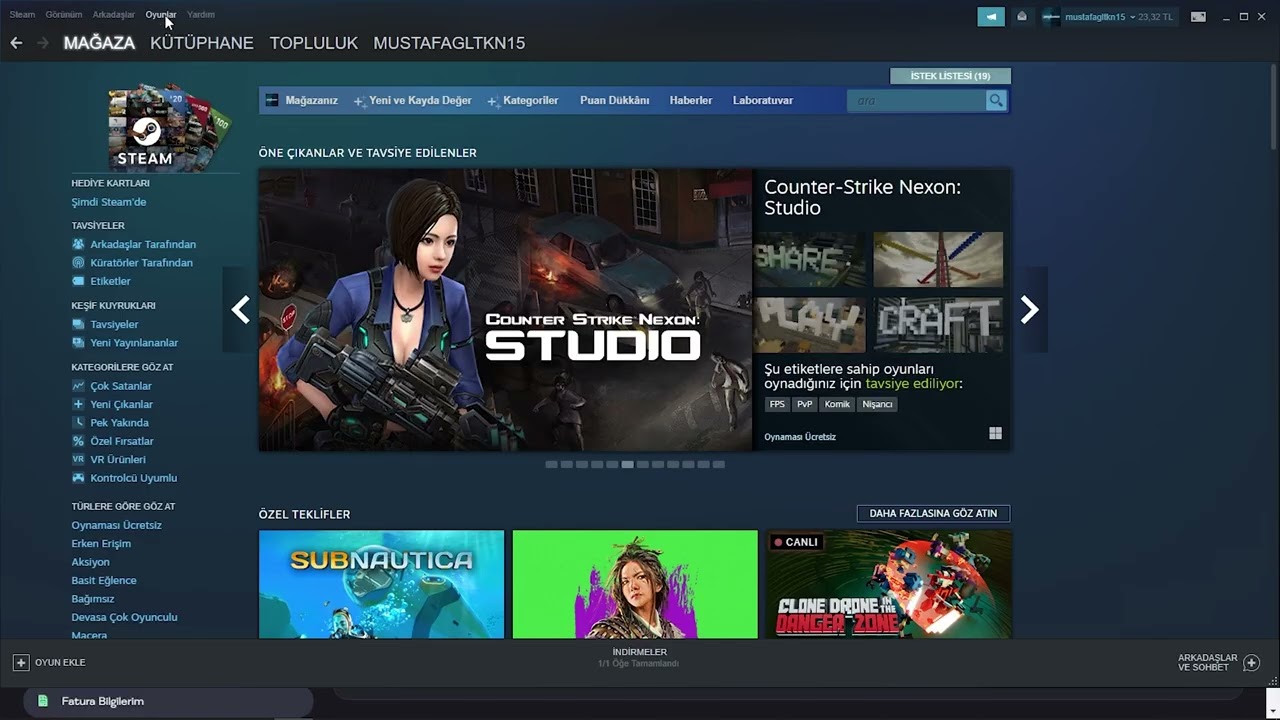1280x720 pixels.
Task: Open the Yardım menu
Action: (201, 15)
